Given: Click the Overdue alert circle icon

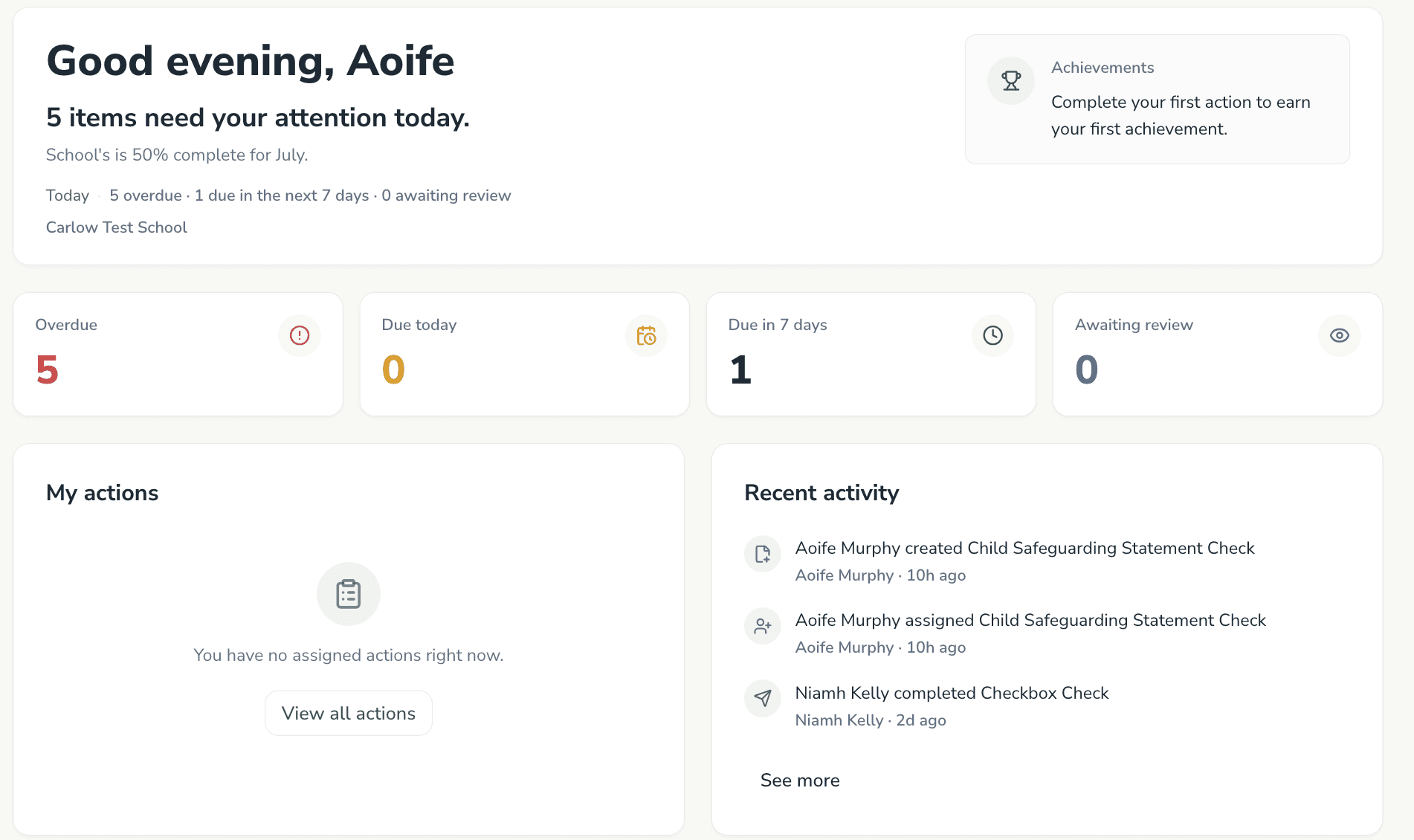Looking at the screenshot, I should pyautogui.click(x=300, y=335).
